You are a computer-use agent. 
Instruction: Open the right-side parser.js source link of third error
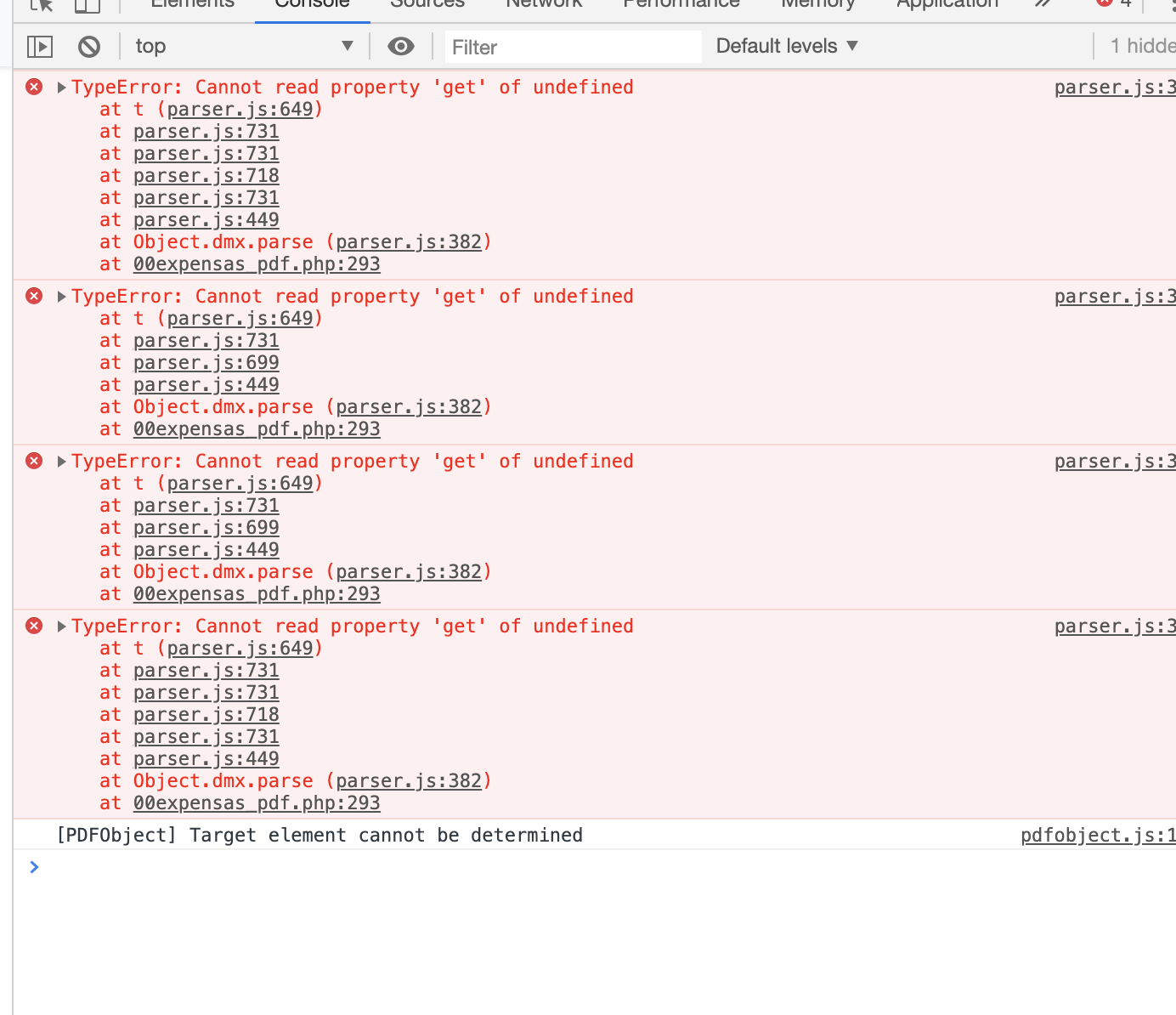tap(1115, 462)
